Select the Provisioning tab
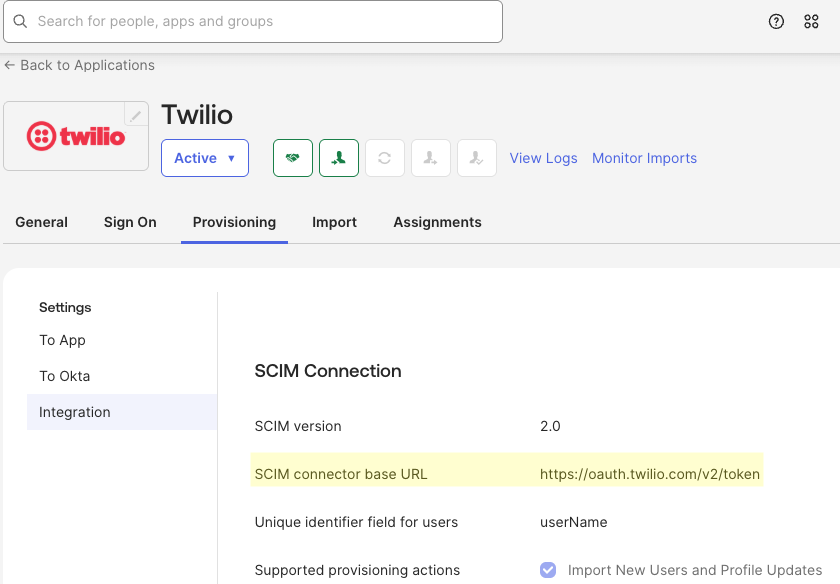The width and height of the screenshot is (840, 584). (x=234, y=222)
